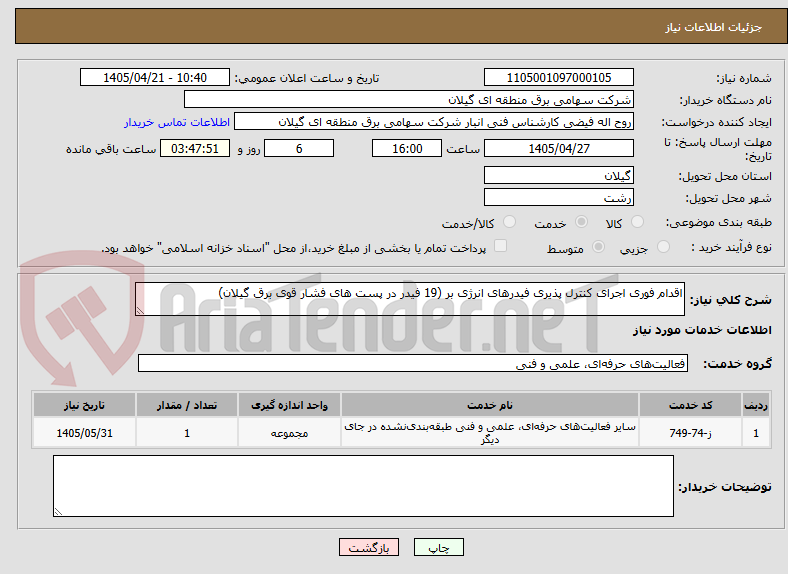This screenshot has width=788, height=574.
Task: Click the شرح کلی نیاز description textarea
Action: [x=410, y=299]
